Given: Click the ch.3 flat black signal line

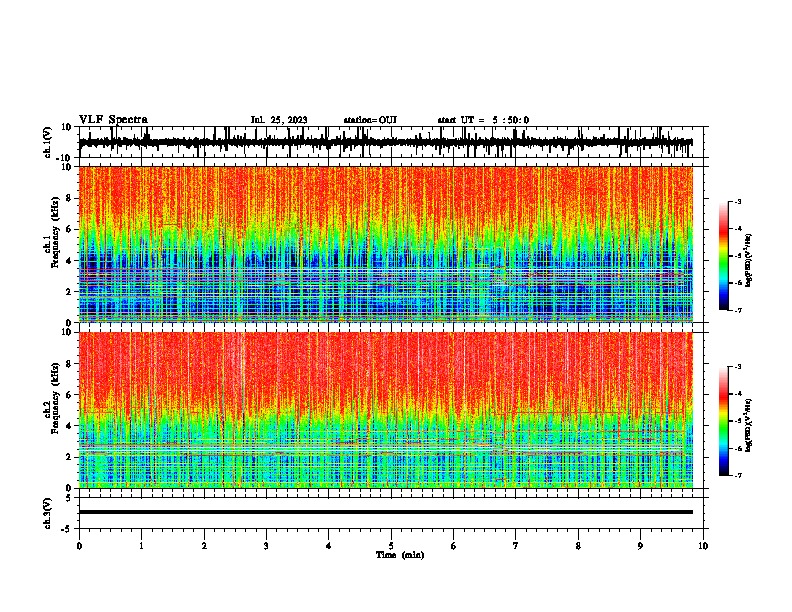Looking at the screenshot, I should tap(385, 512).
